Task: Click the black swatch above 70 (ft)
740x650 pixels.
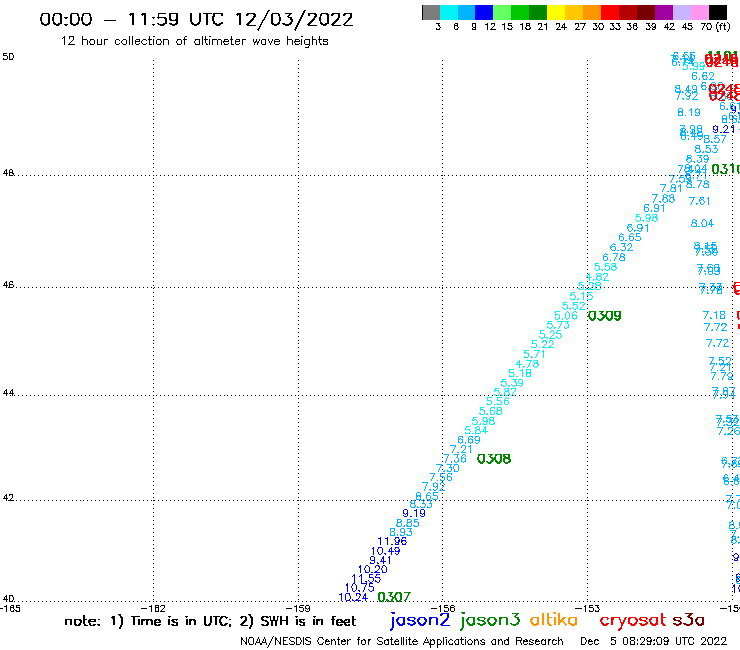Action: click(x=717, y=12)
